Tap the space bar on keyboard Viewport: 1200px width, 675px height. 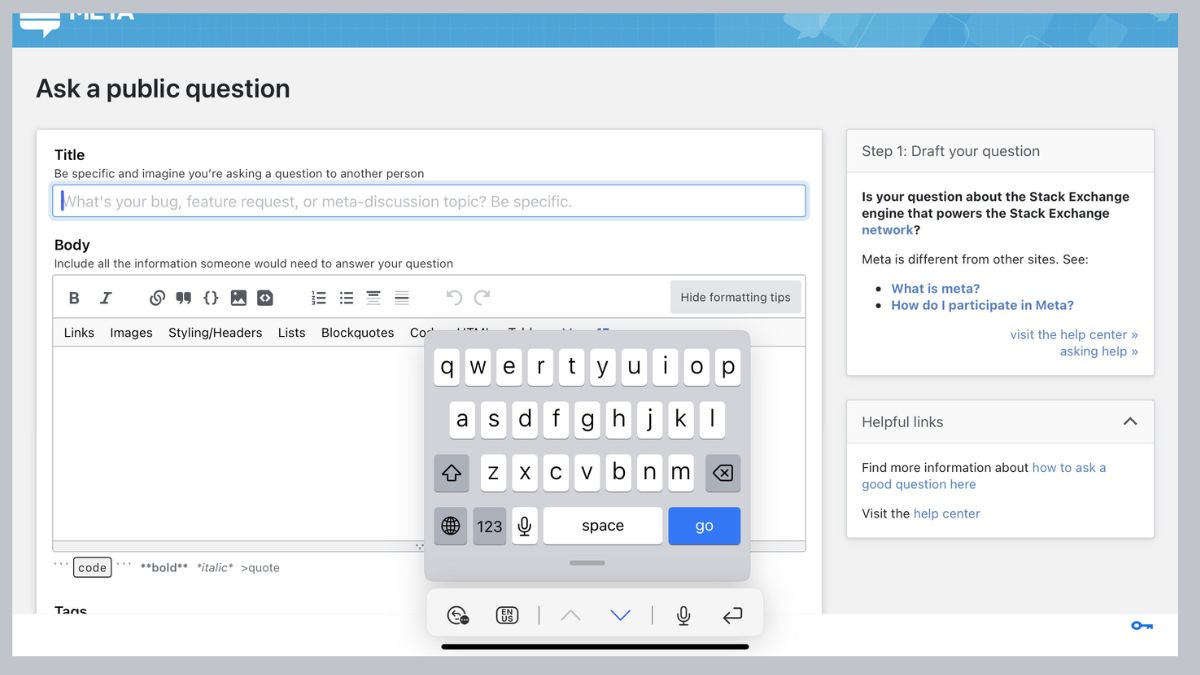pos(603,526)
